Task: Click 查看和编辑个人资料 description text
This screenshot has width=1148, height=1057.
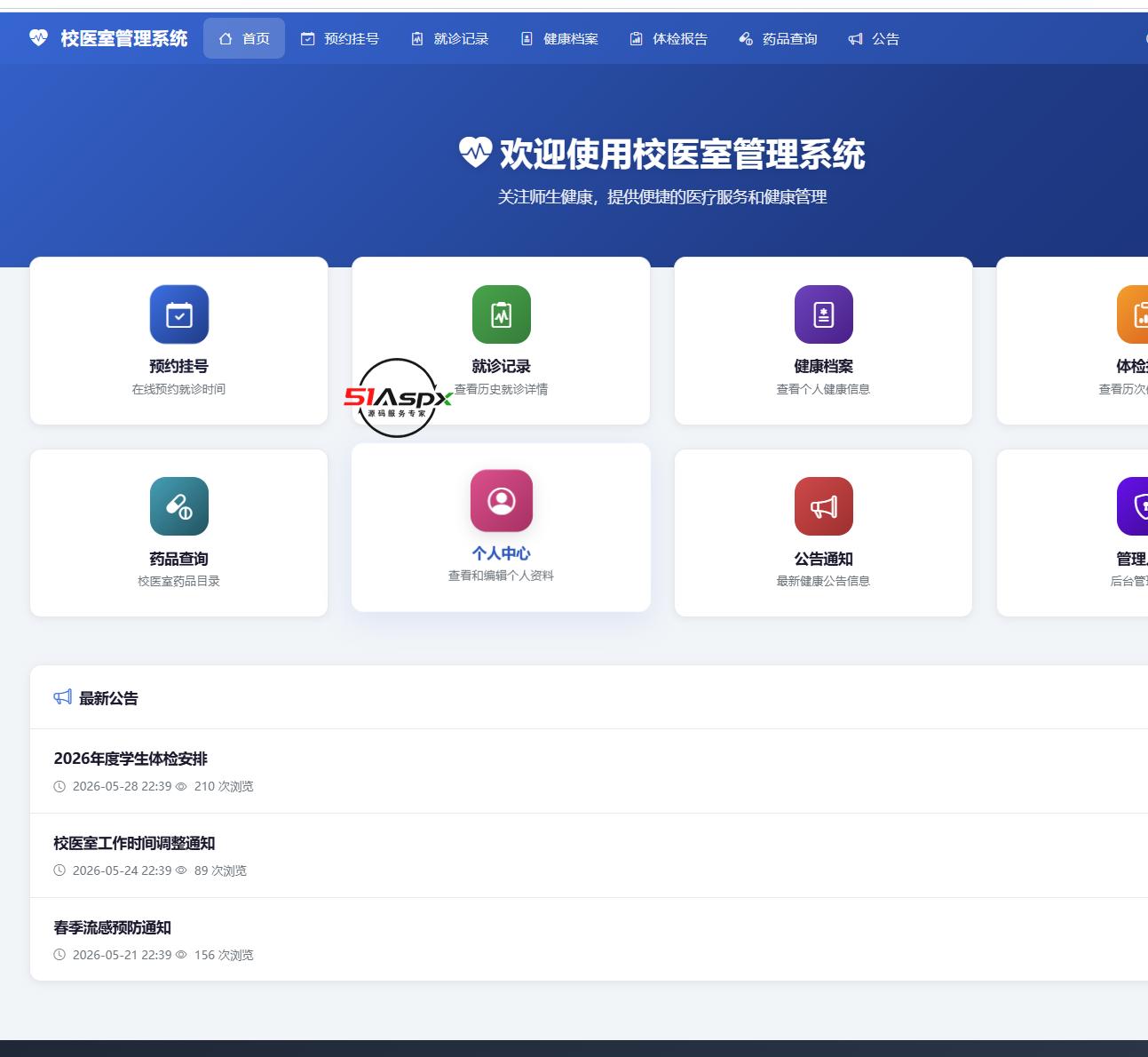Action: [x=502, y=576]
